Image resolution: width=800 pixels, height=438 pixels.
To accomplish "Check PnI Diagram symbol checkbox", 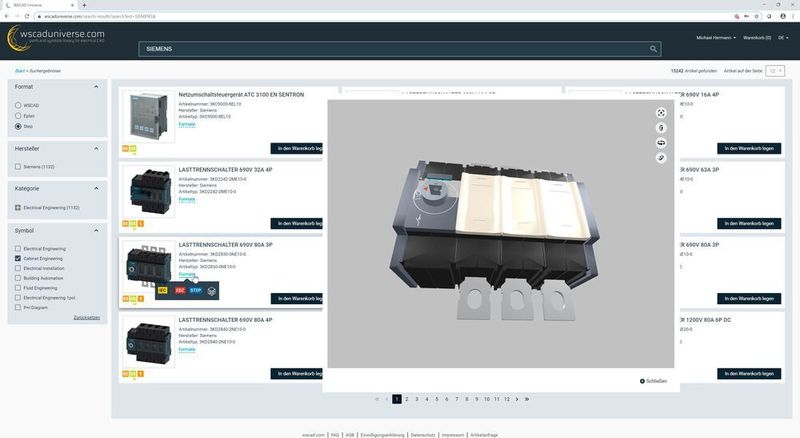I will point(18,307).
